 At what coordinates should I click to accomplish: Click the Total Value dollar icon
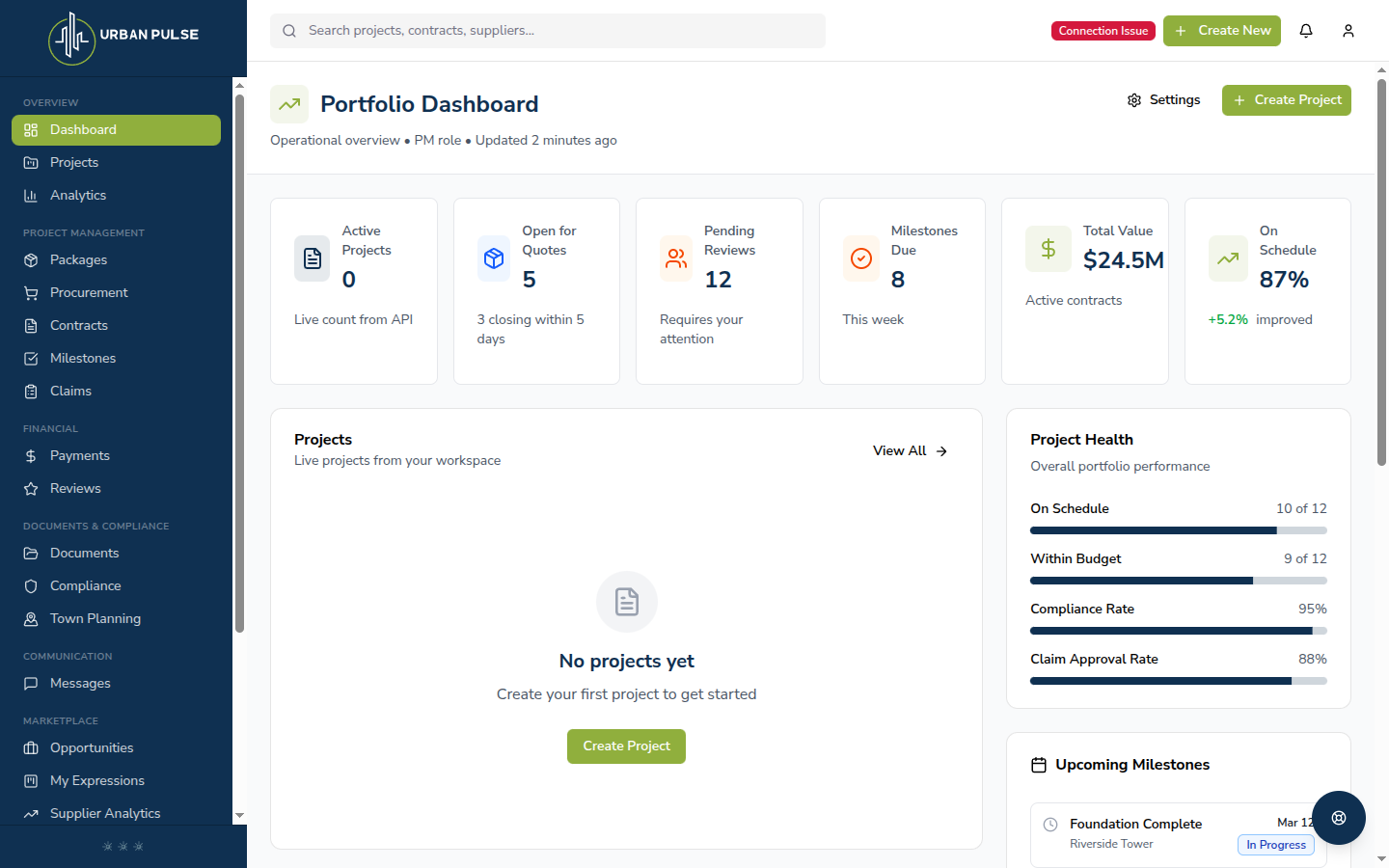(1049, 249)
